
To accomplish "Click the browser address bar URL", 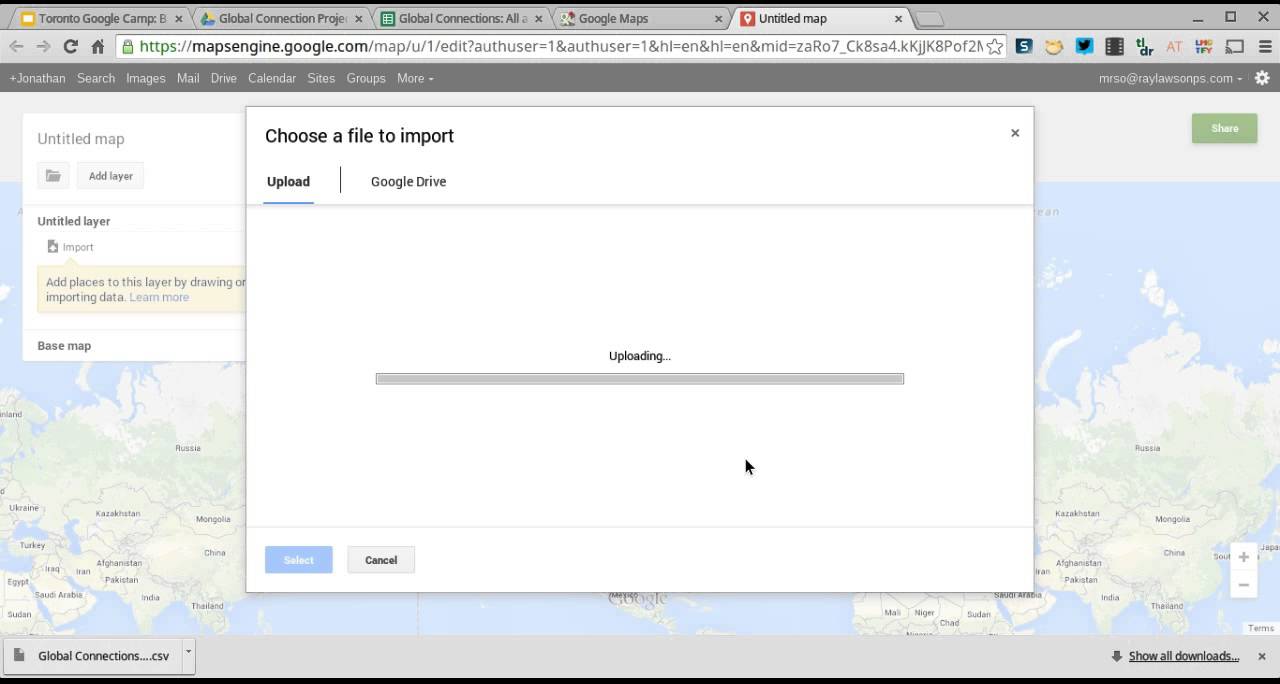I will click(x=560, y=46).
